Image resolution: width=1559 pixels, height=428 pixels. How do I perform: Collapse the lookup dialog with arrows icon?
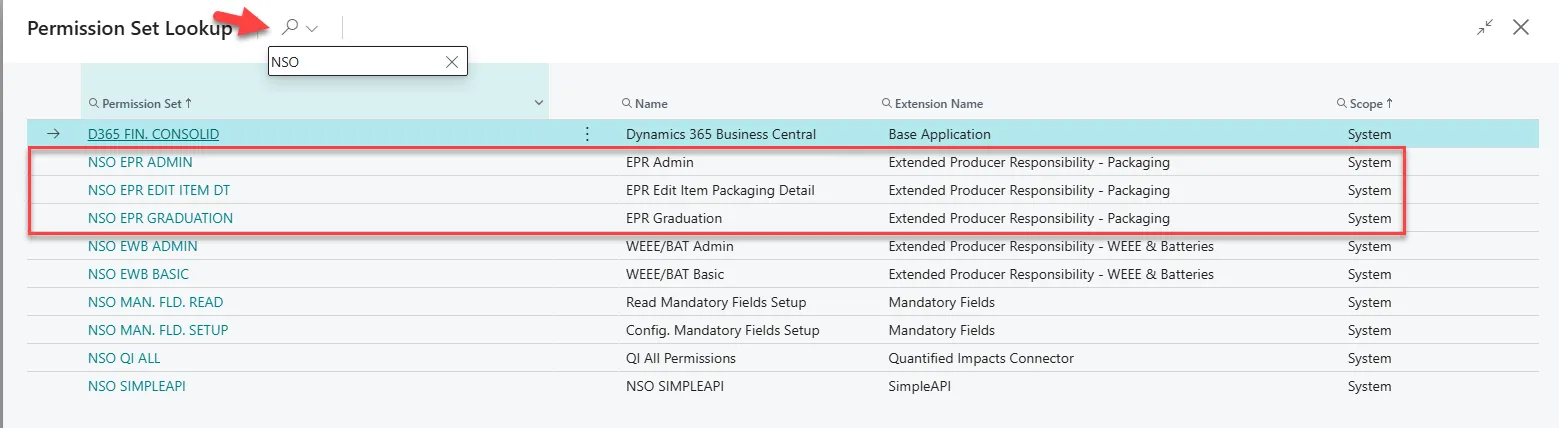tap(1485, 28)
